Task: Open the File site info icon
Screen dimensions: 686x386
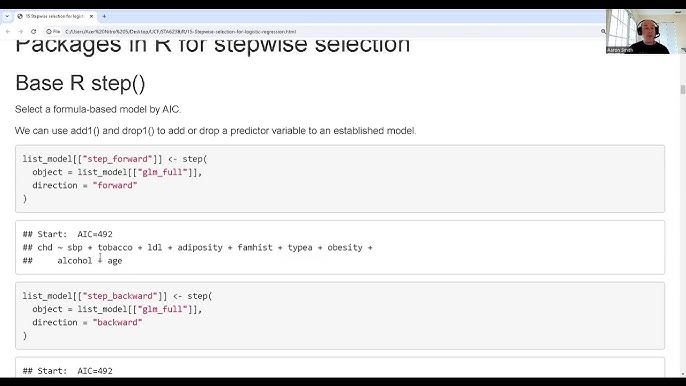Action: (53, 32)
